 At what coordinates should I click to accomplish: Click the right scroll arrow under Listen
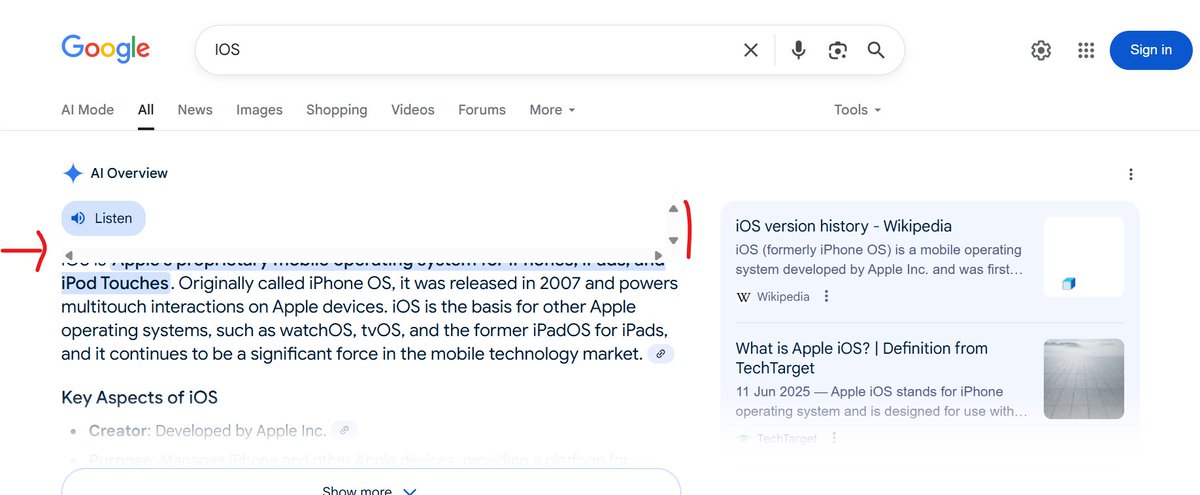pos(658,256)
